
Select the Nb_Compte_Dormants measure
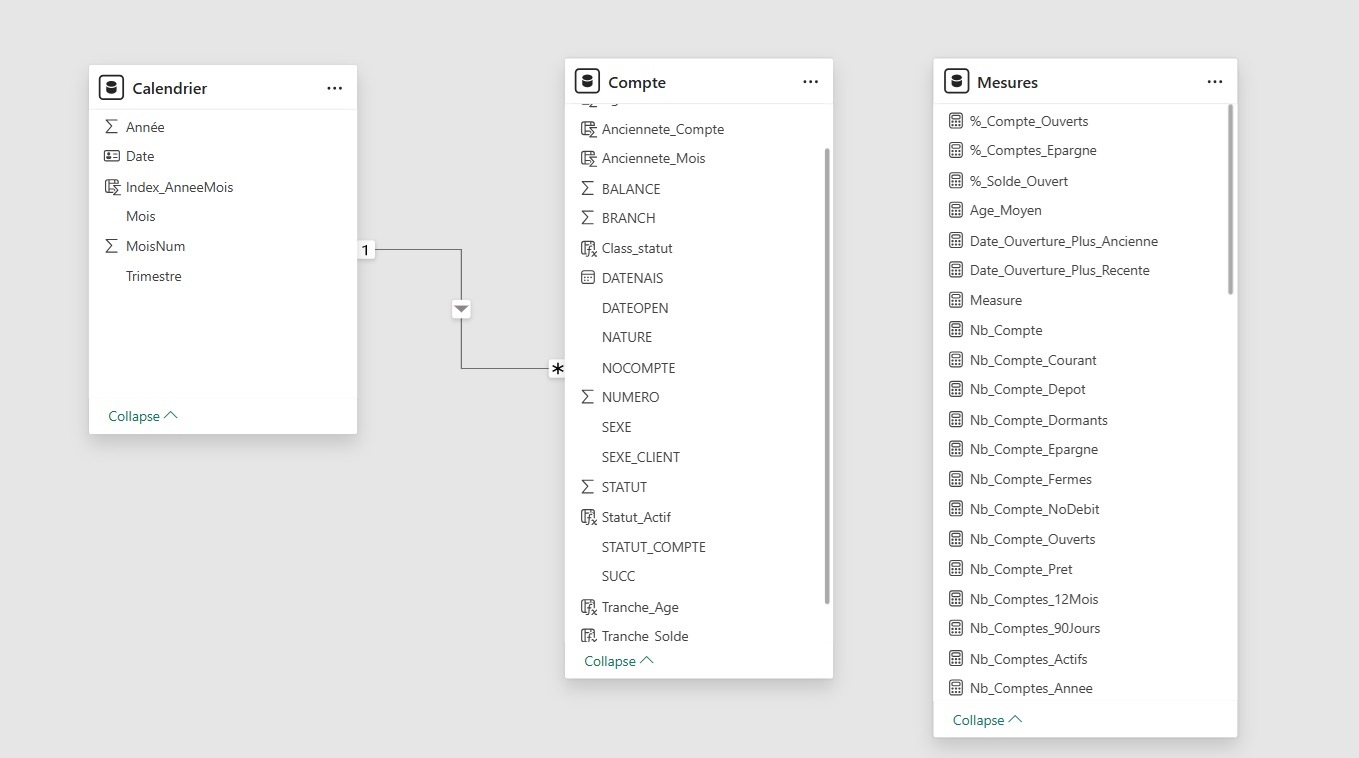click(1038, 420)
